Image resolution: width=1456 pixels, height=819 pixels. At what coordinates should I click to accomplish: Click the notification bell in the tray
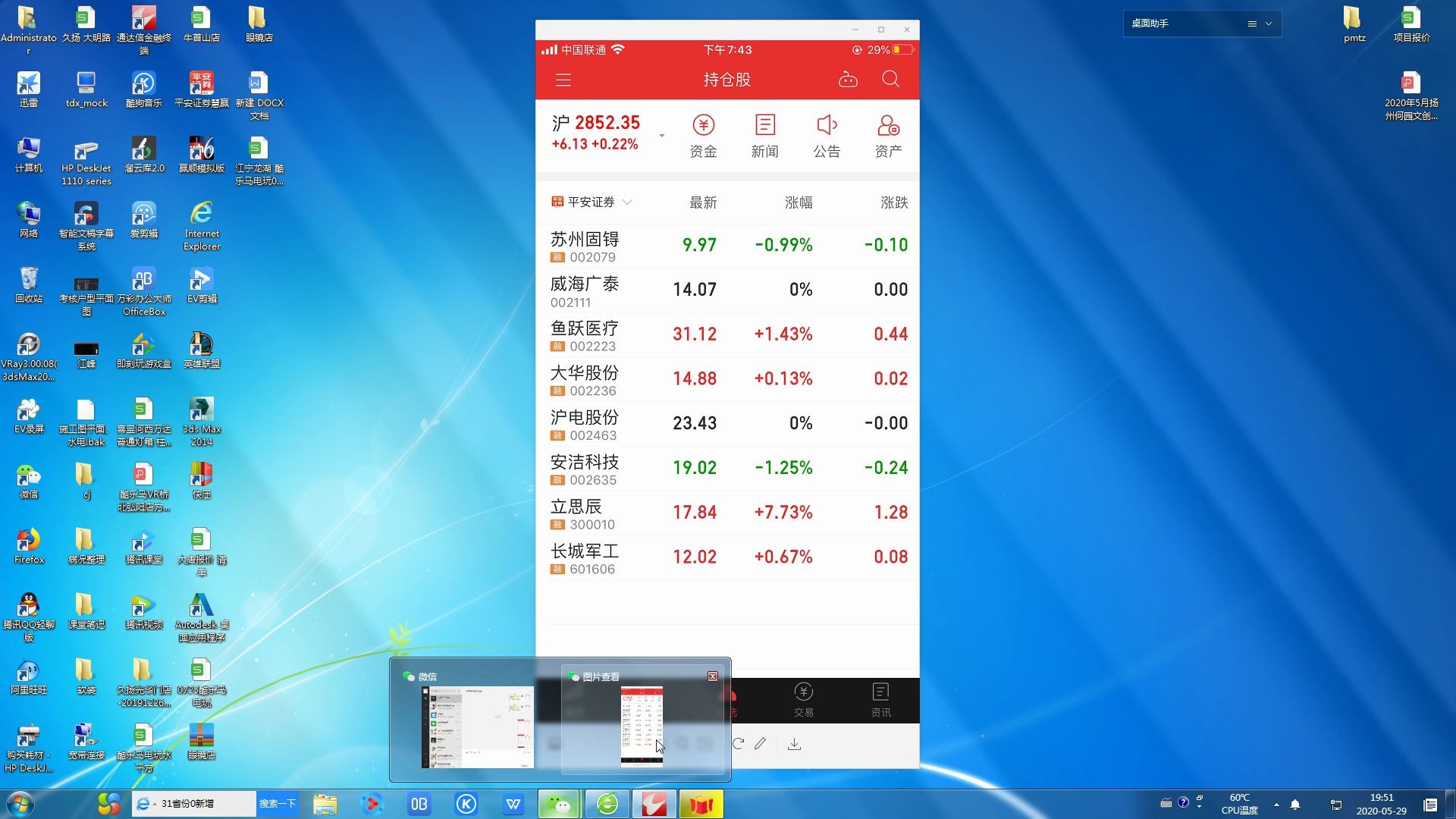(1295, 805)
